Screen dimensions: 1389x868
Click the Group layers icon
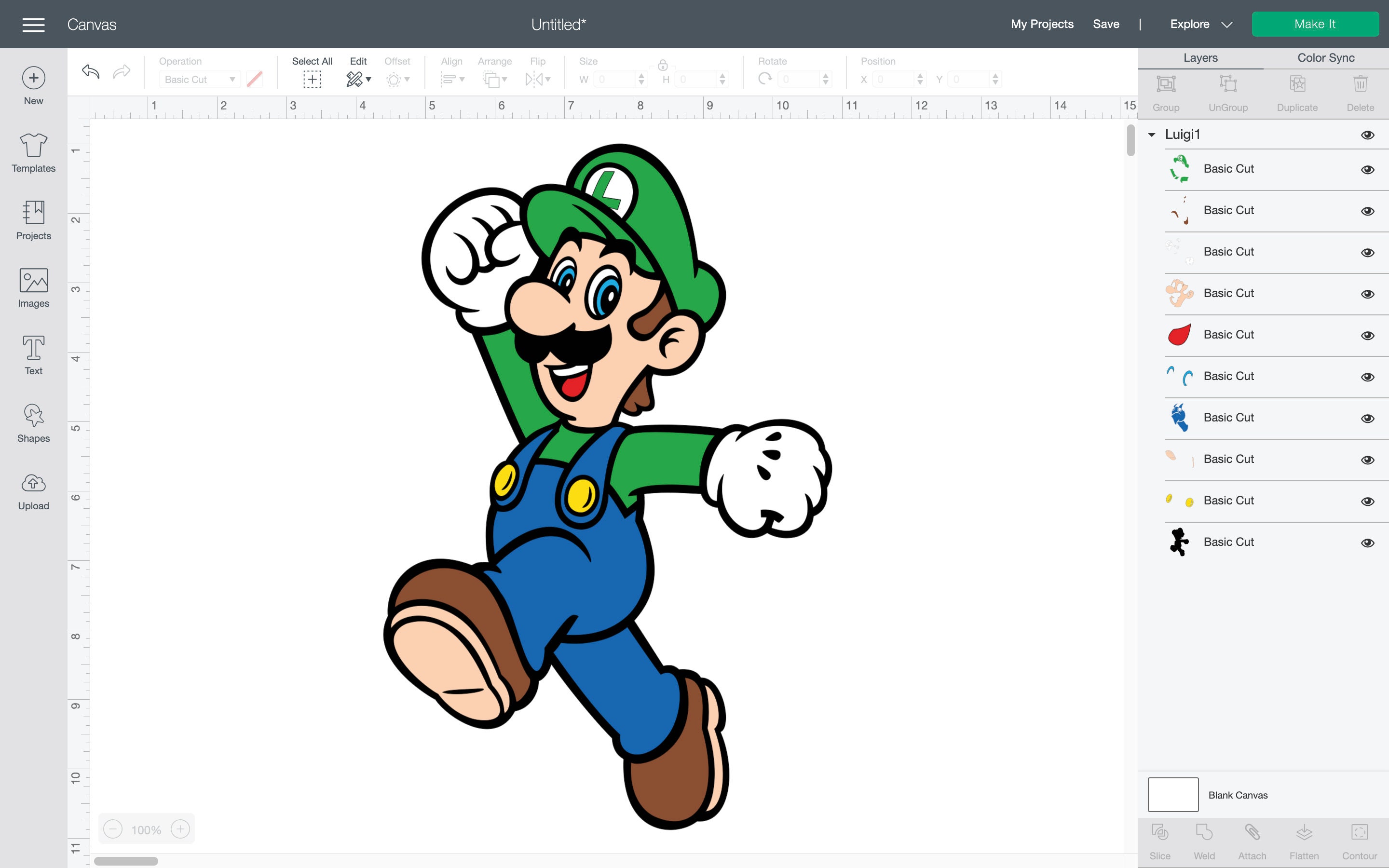(1166, 84)
